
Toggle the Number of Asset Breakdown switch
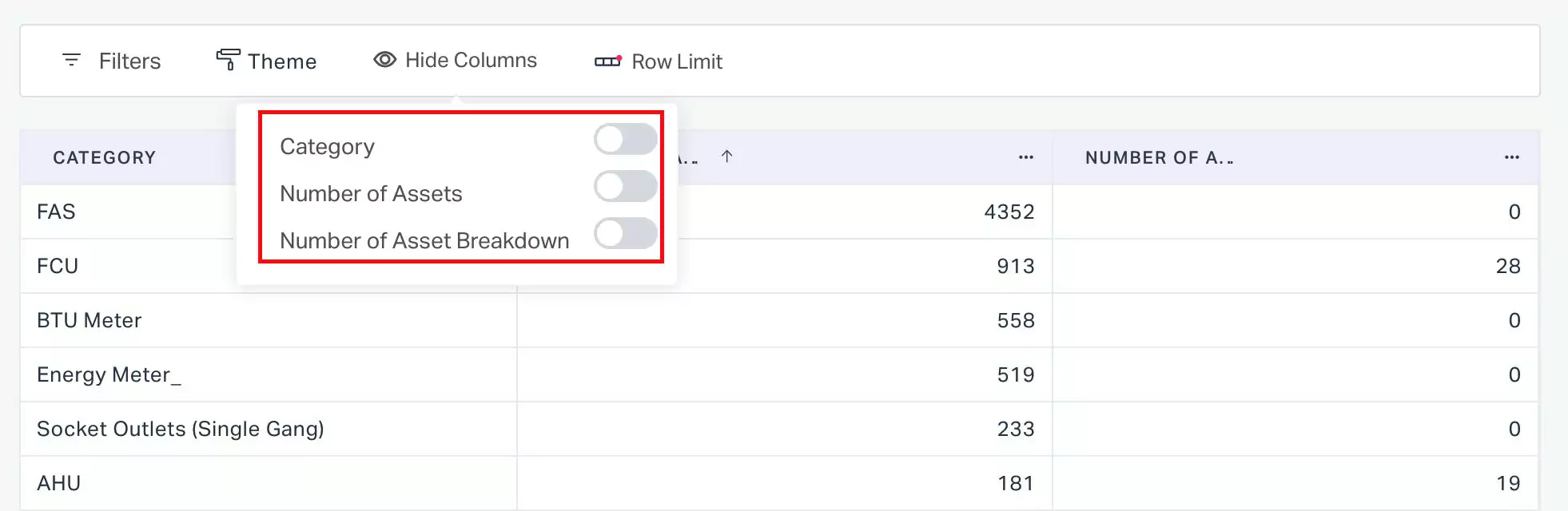click(x=626, y=234)
